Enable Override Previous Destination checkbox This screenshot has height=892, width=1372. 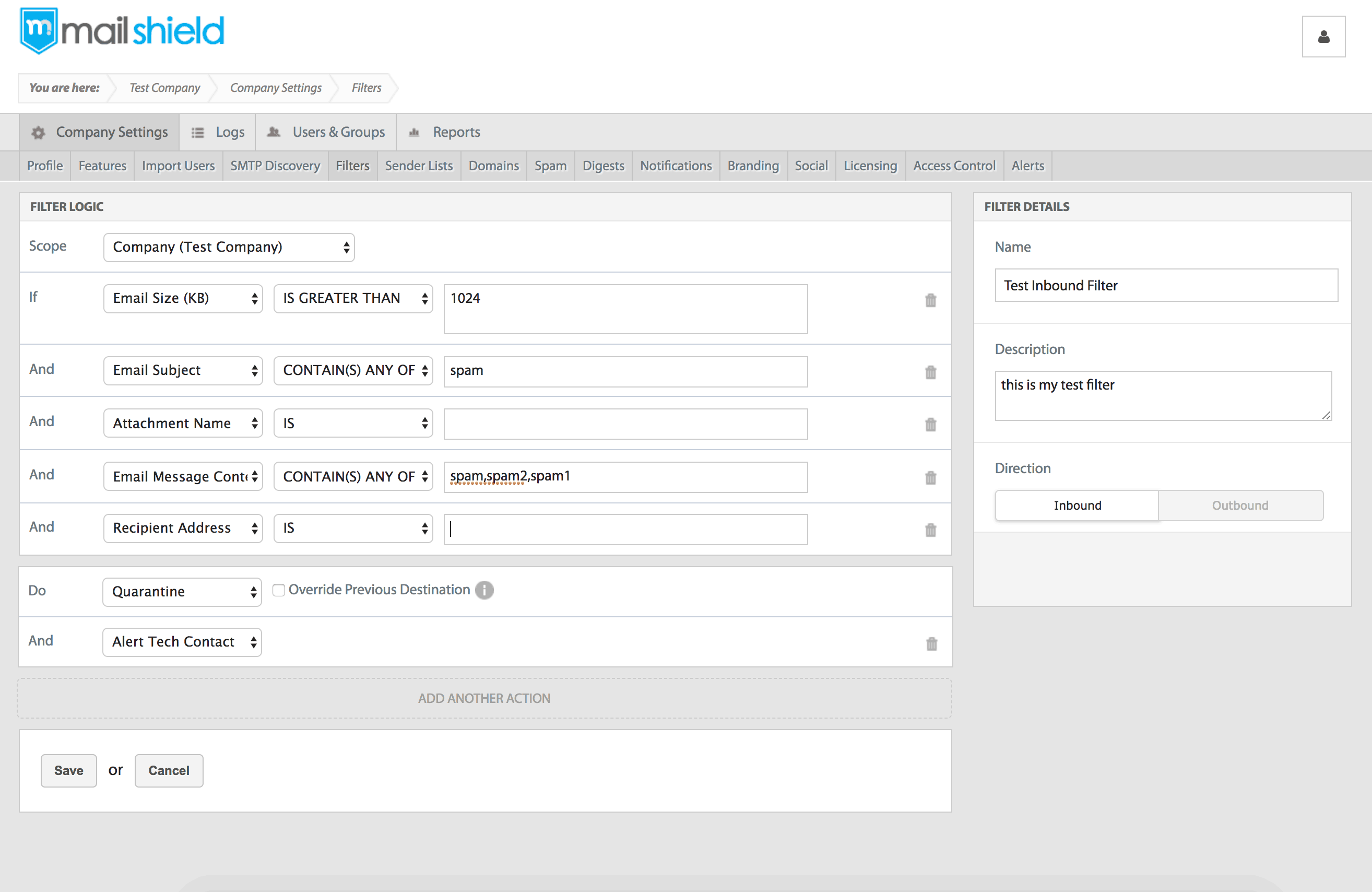click(279, 590)
